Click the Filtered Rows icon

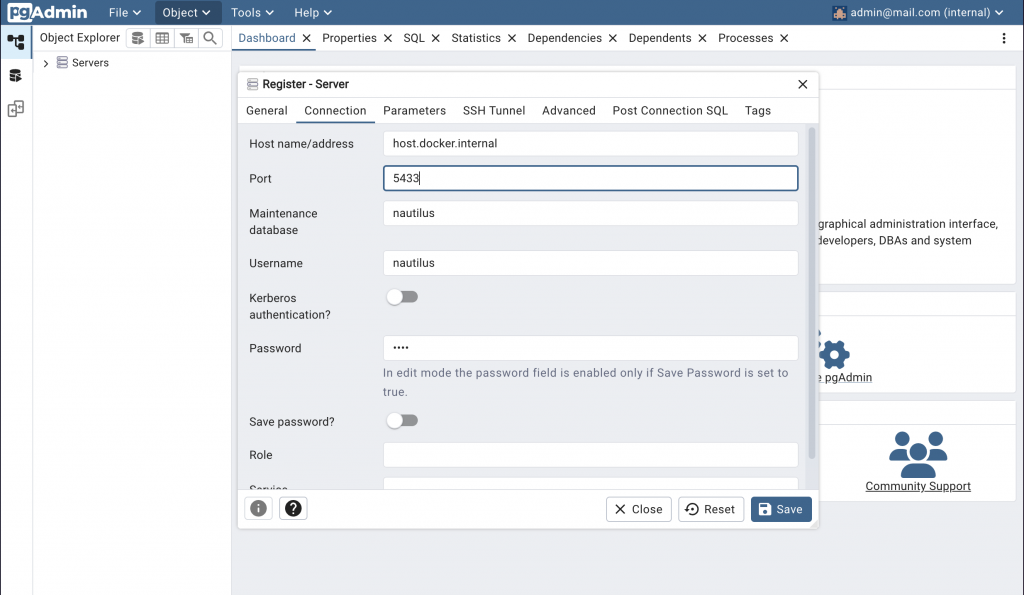coord(186,39)
